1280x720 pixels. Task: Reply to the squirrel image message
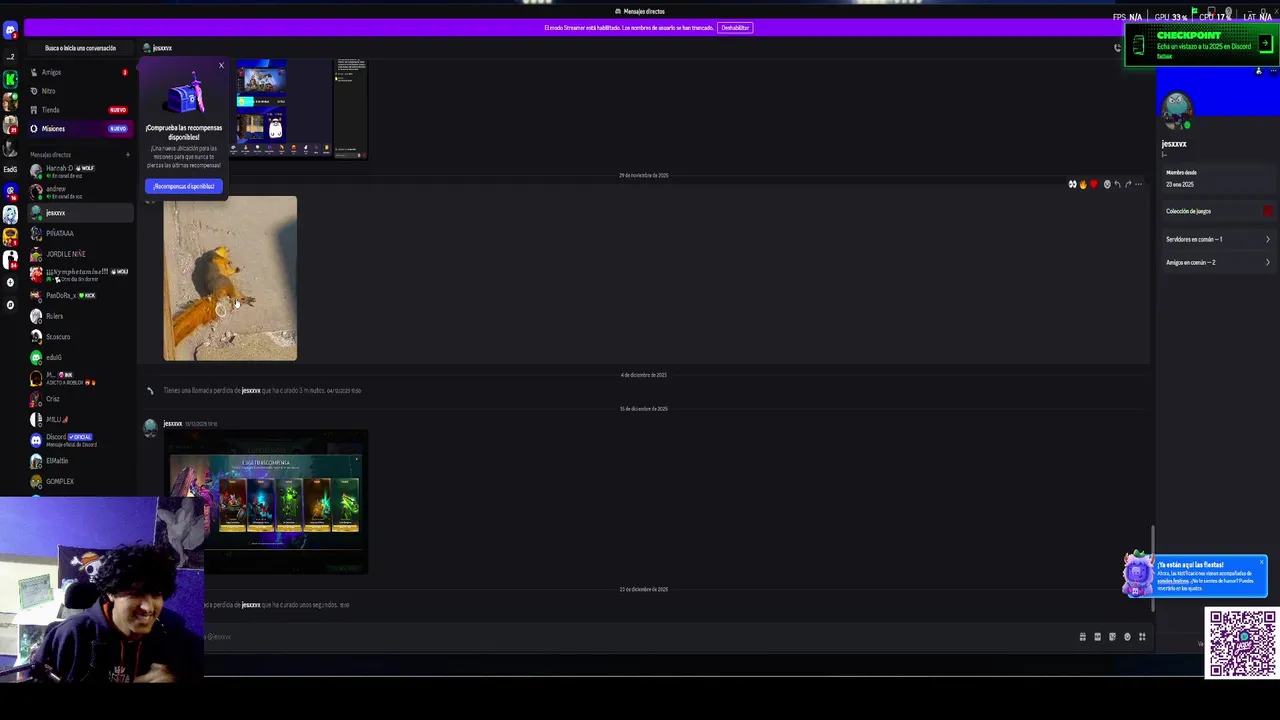tap(1117, 184)
